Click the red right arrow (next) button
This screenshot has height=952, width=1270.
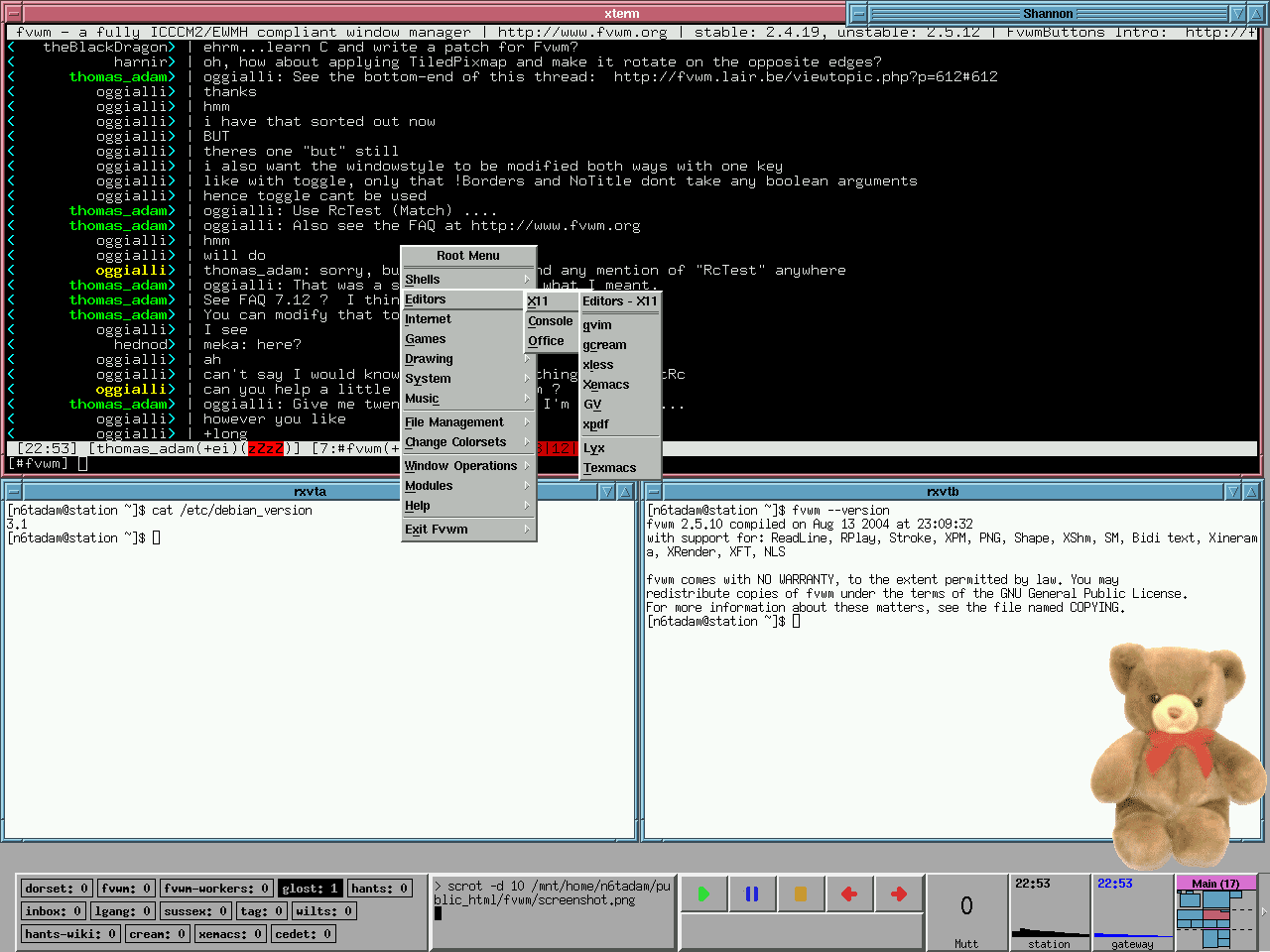(899, 893)
